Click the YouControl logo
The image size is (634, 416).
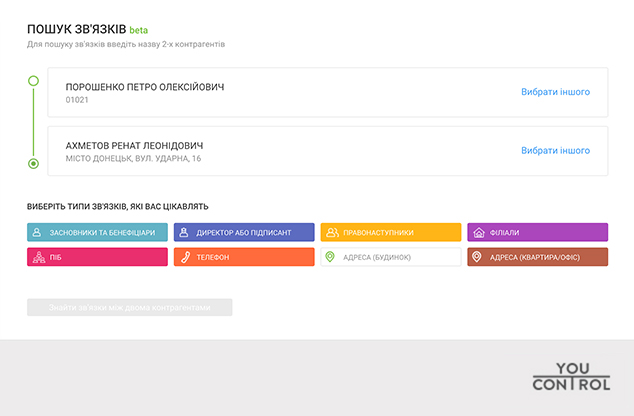571,377
